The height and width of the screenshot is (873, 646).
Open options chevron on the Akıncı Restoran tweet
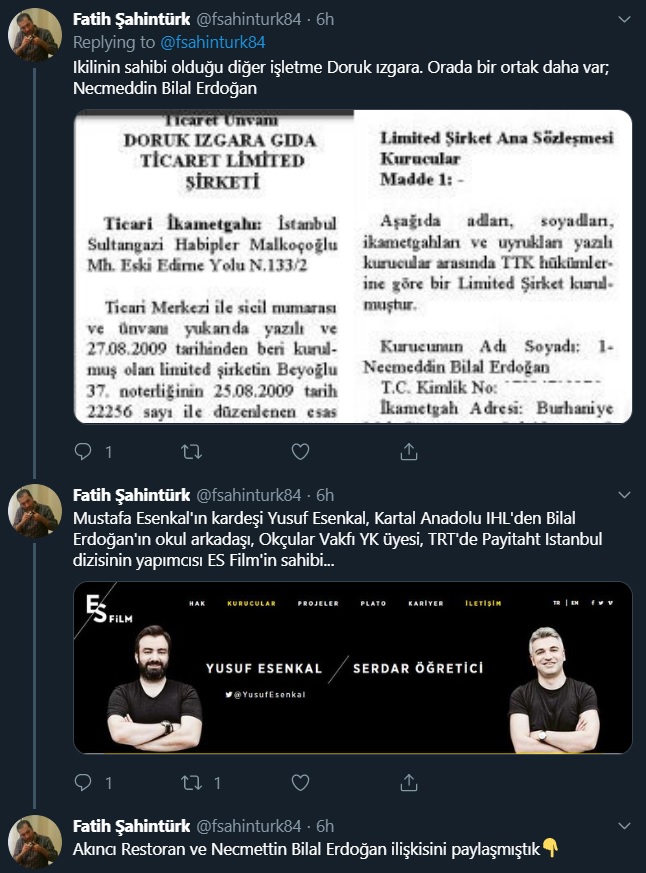624,826
